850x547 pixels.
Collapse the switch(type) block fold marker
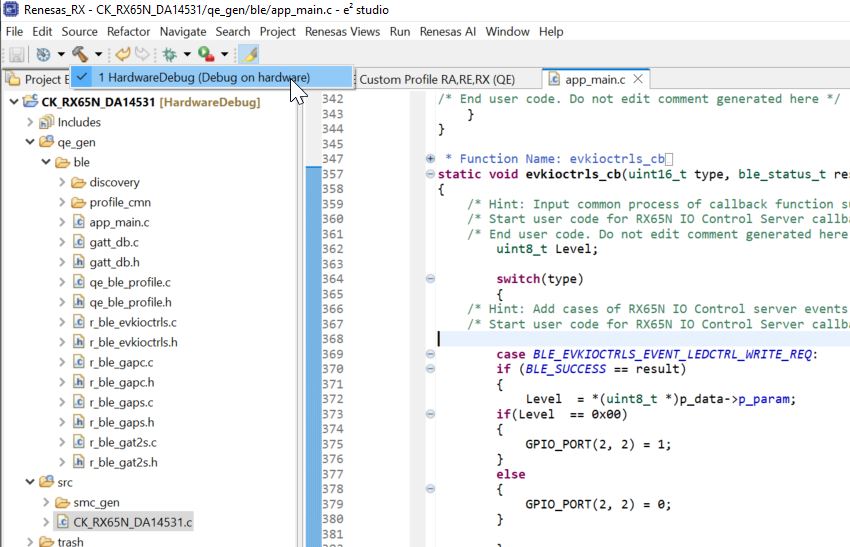click(x=430, y=279)
